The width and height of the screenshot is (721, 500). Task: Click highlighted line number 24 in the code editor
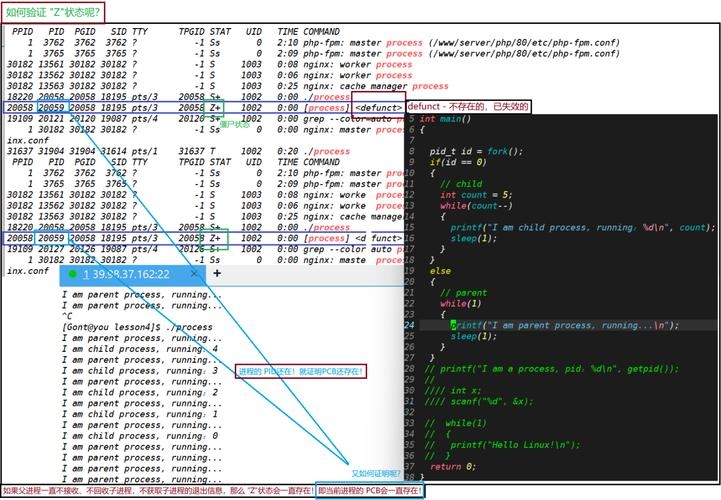click(410, 325)
